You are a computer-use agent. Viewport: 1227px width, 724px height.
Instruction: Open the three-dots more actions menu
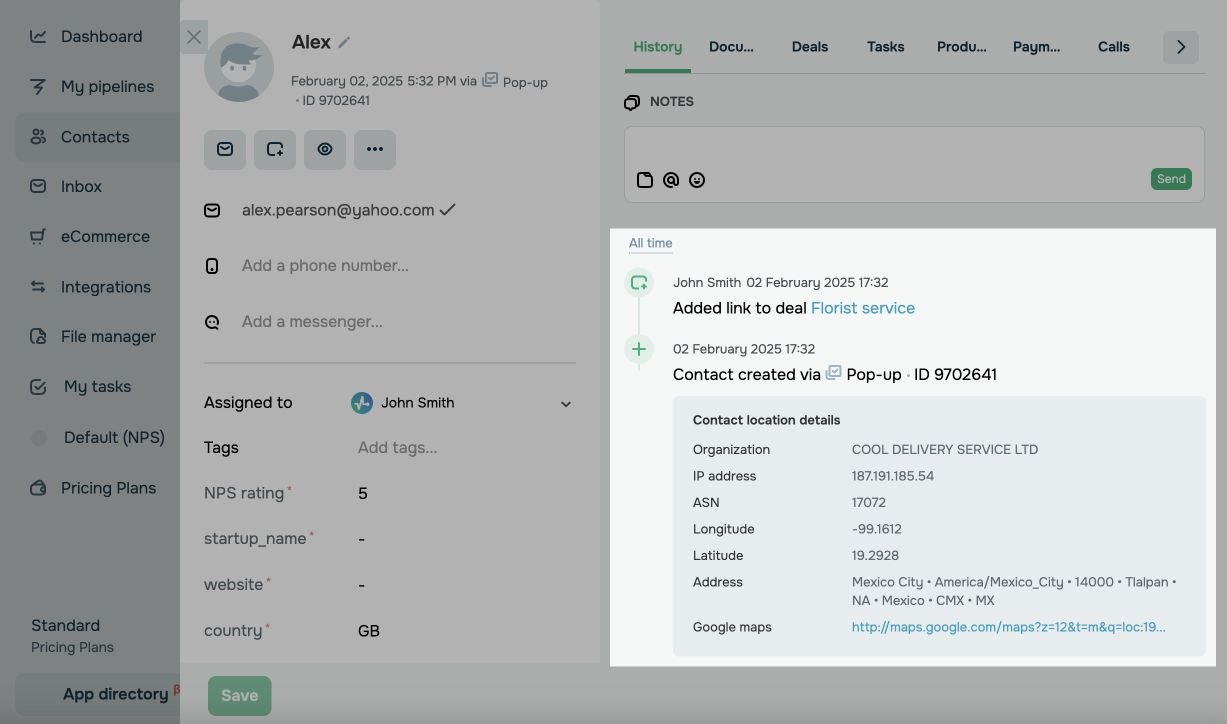click(x=375, y=149)
